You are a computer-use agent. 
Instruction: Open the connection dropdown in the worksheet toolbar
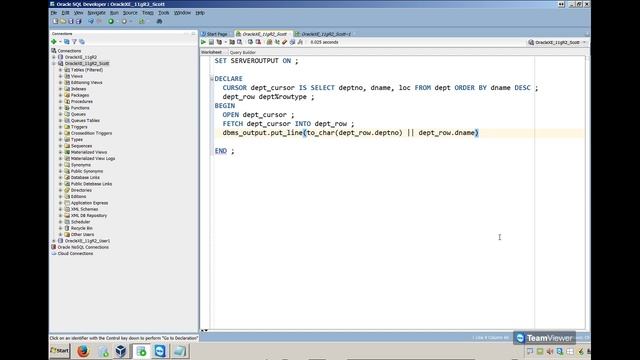coord(584,42)
